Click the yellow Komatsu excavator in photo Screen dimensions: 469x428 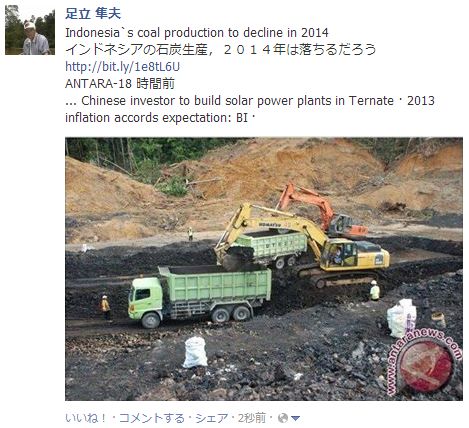click(302, 245)
